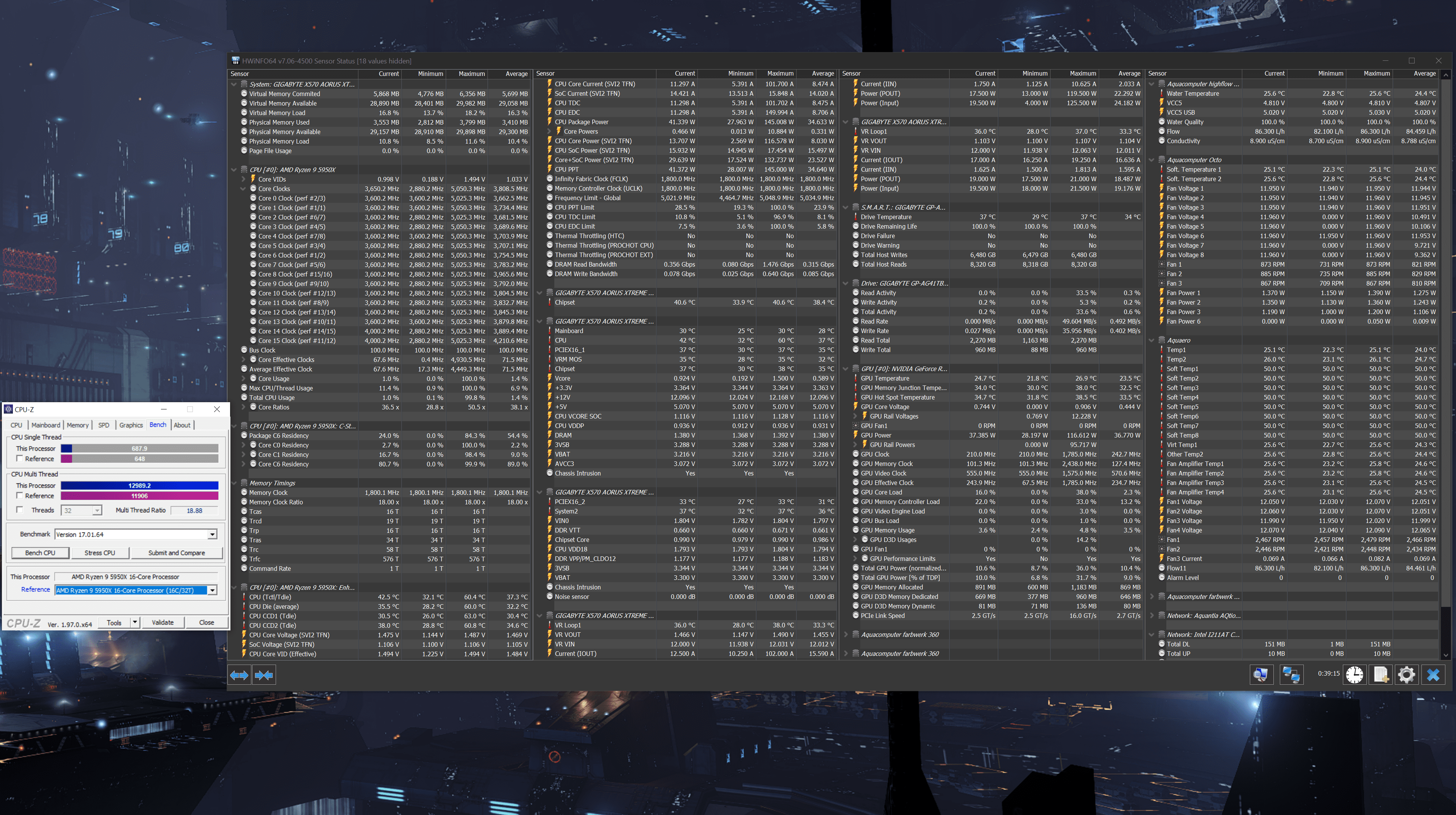Click the Memory Clock sensor icon
Viewport: 1456px width, 815px height.
click(244, 493)
